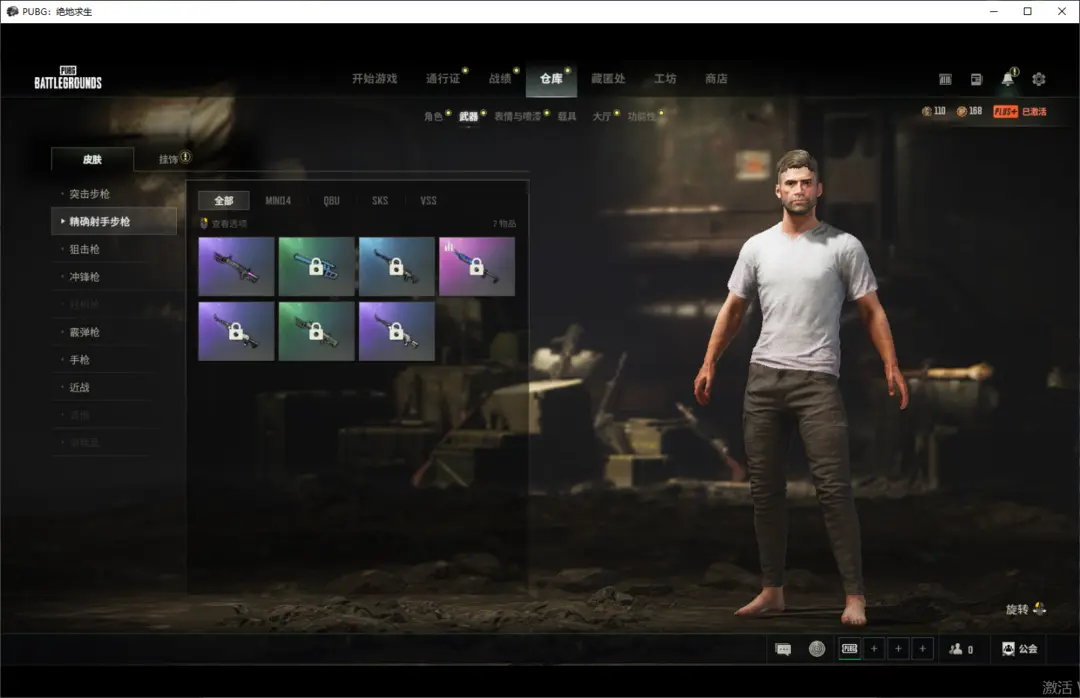
Task: Click the 已激活 status text
Action: click(x=1034, y=112)
